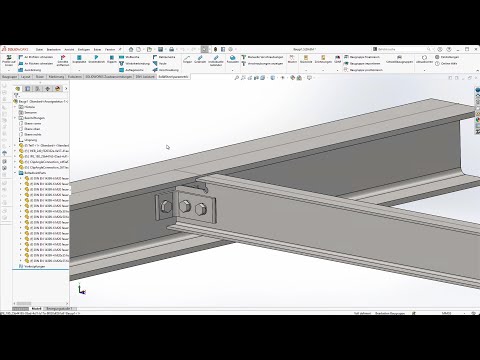
Task: Select the Verschraubung tool
Action: [166, 70]
